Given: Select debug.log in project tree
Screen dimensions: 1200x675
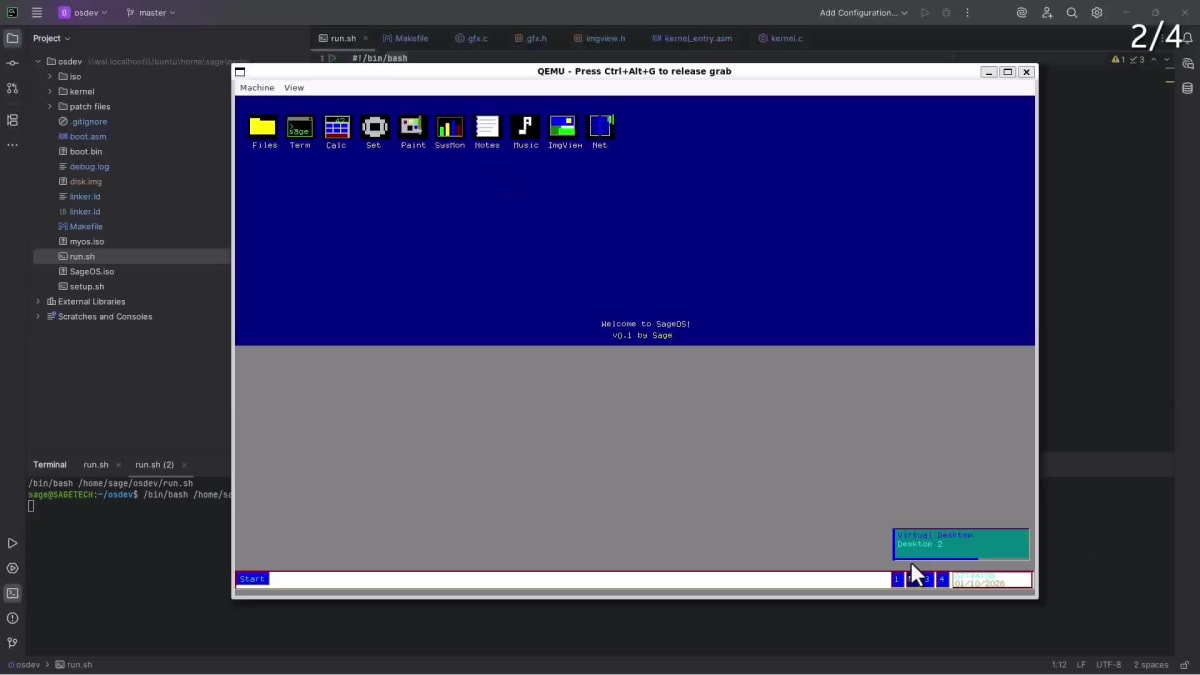Looking at the screenshot, I should (89, 166).
